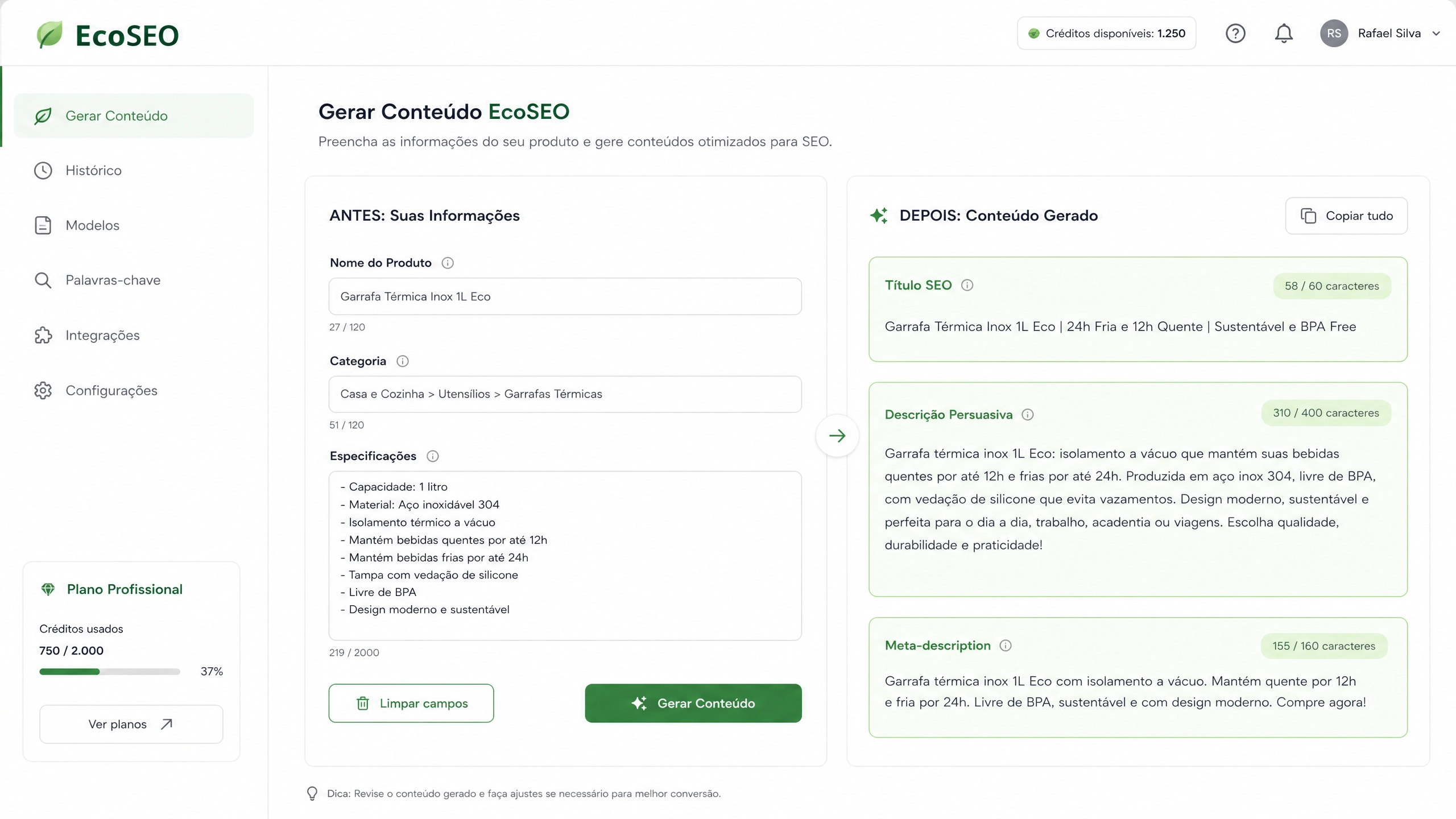Viewport: 1456px width, 819px height.
Task: Click the EcoSEO leaf logo
Action: pyautogui.click(x=49, y=35)
